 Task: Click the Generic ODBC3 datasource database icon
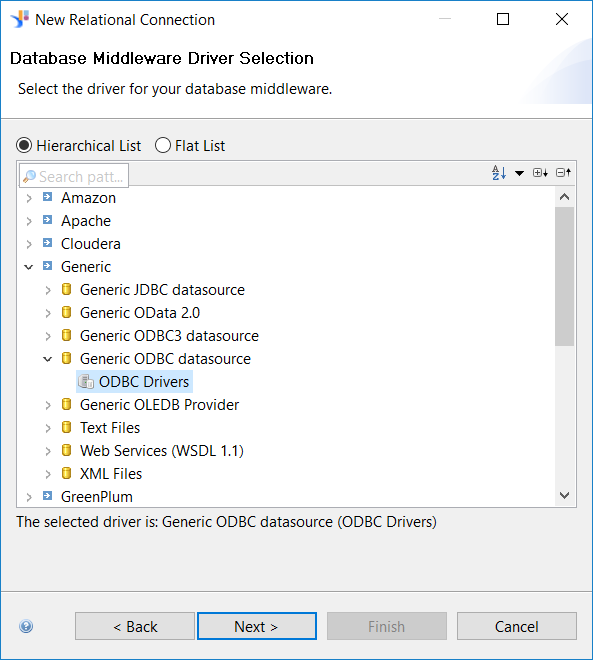[66, 335]
